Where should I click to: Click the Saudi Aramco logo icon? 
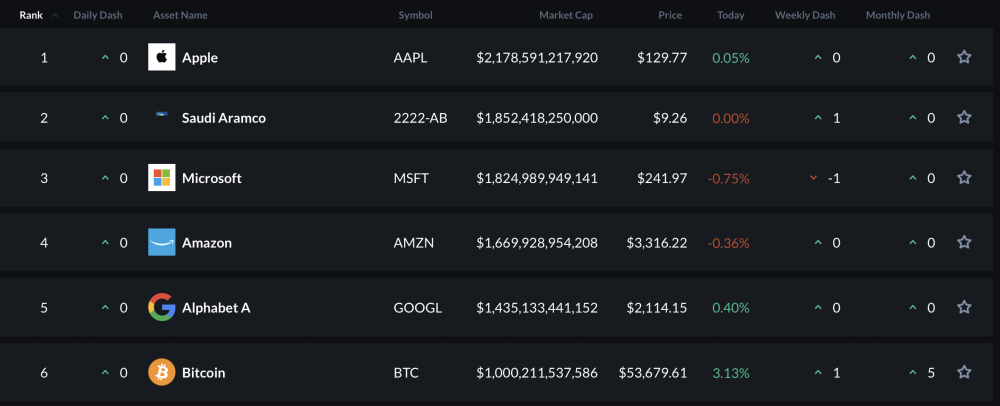pos(161,117)
